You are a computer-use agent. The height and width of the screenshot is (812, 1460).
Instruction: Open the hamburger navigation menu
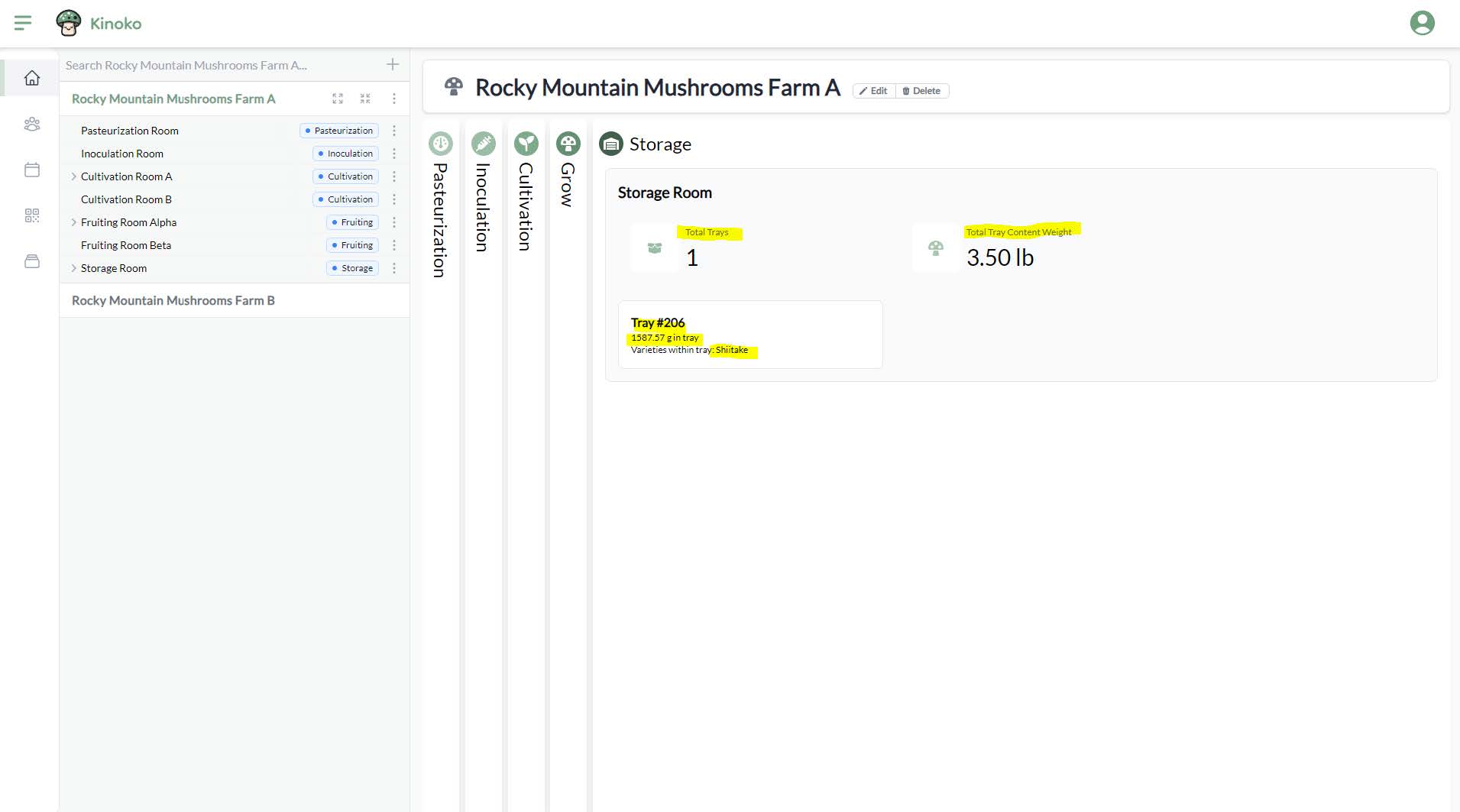pos(23,23)
